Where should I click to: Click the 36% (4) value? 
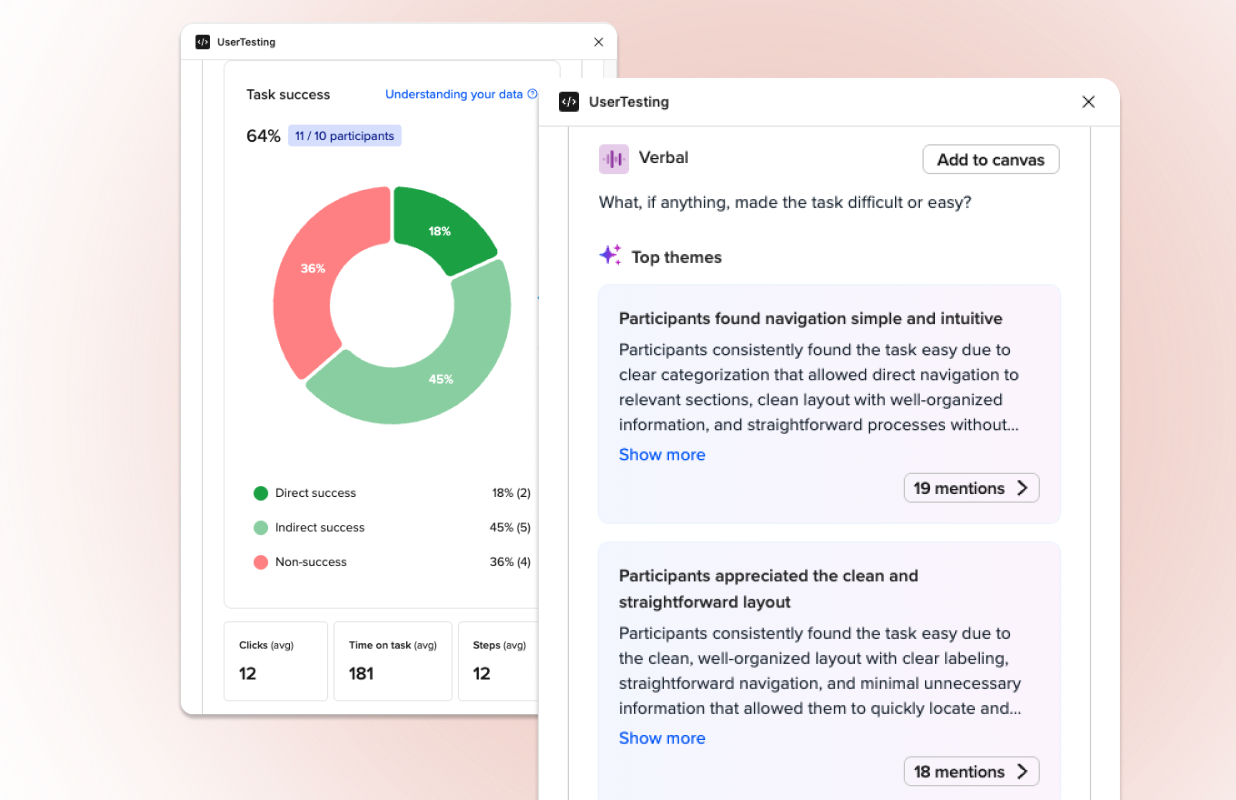(x=510, y=562)
